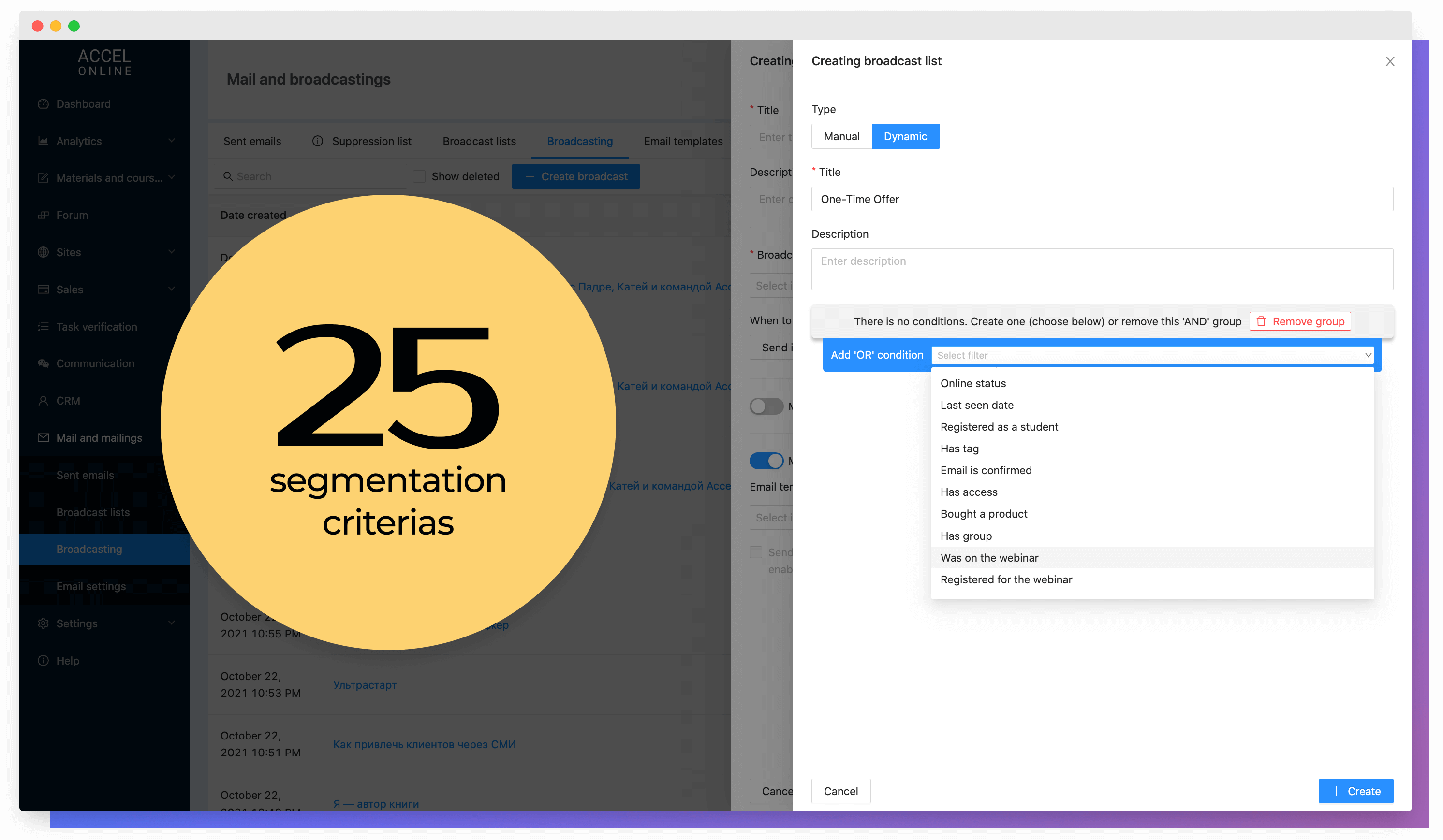This screenshot has width=1443, height=840.
Task: Select the Dynamic type option
Action: click(905, 136)
